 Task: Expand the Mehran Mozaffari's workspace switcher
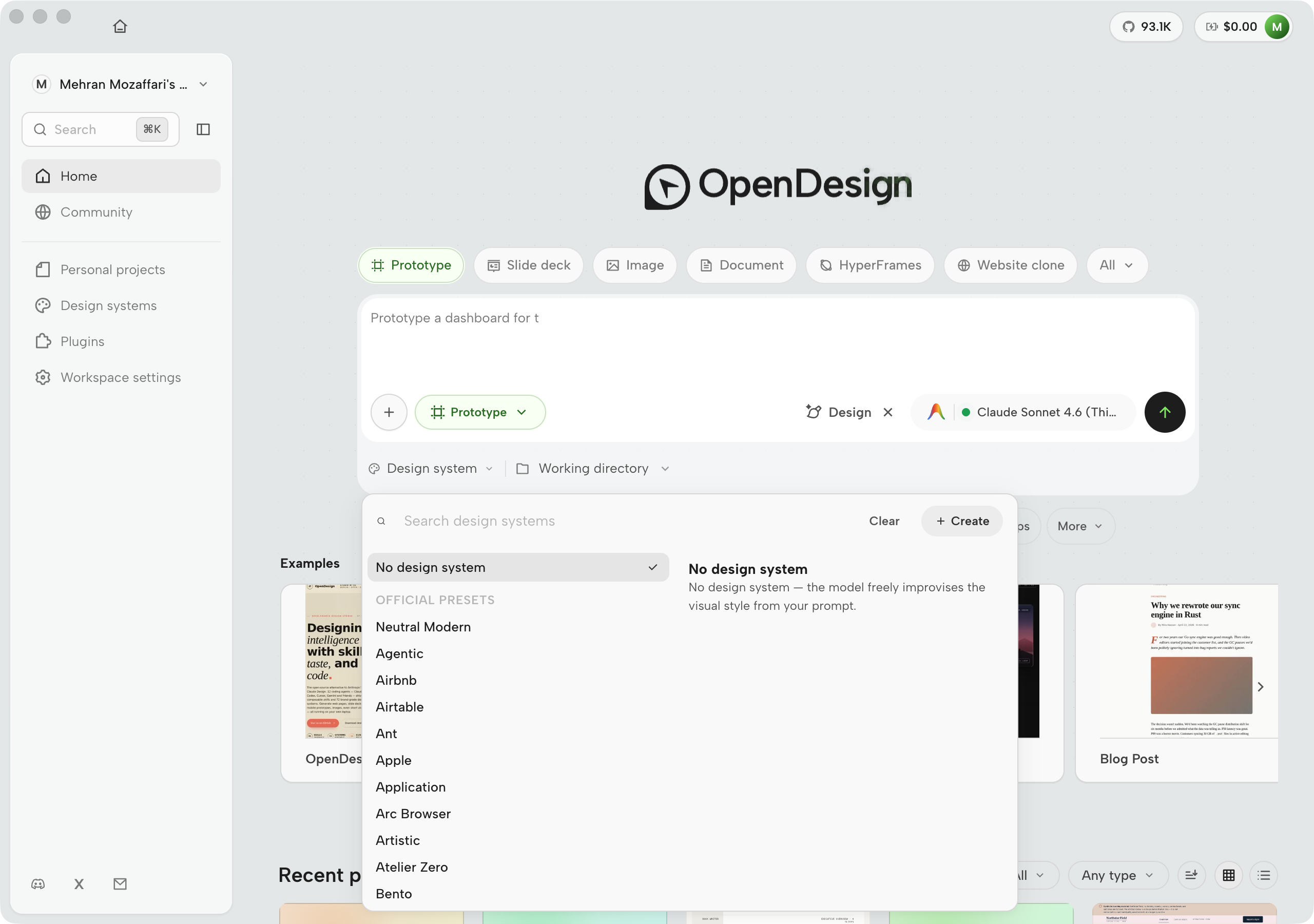pos(120,84)
